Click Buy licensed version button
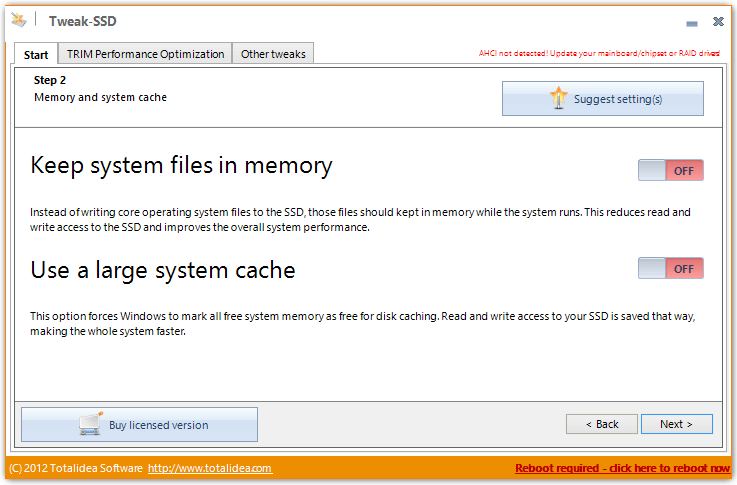 (x=140, y=424)
